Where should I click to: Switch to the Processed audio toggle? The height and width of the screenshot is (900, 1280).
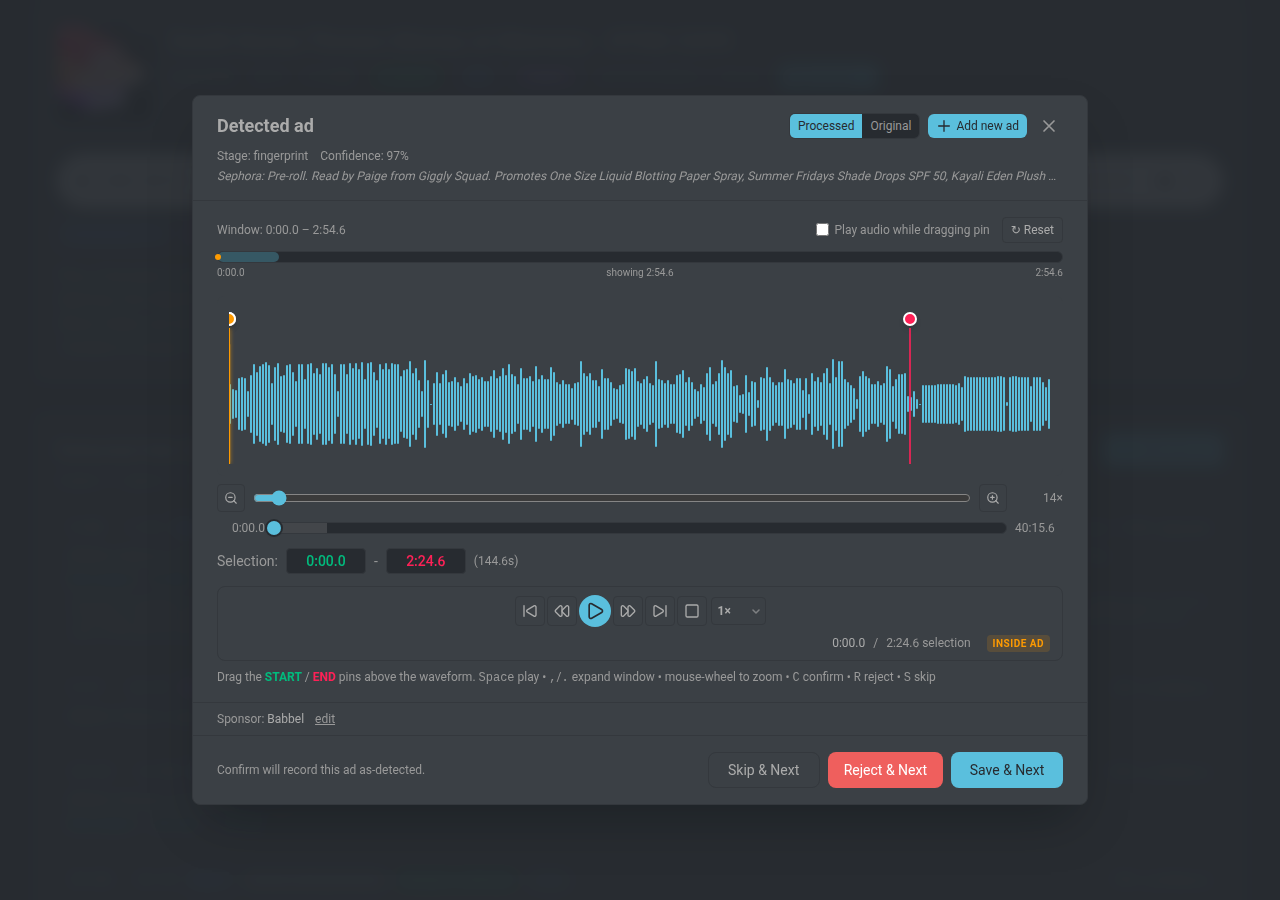(x=826, y=126)
